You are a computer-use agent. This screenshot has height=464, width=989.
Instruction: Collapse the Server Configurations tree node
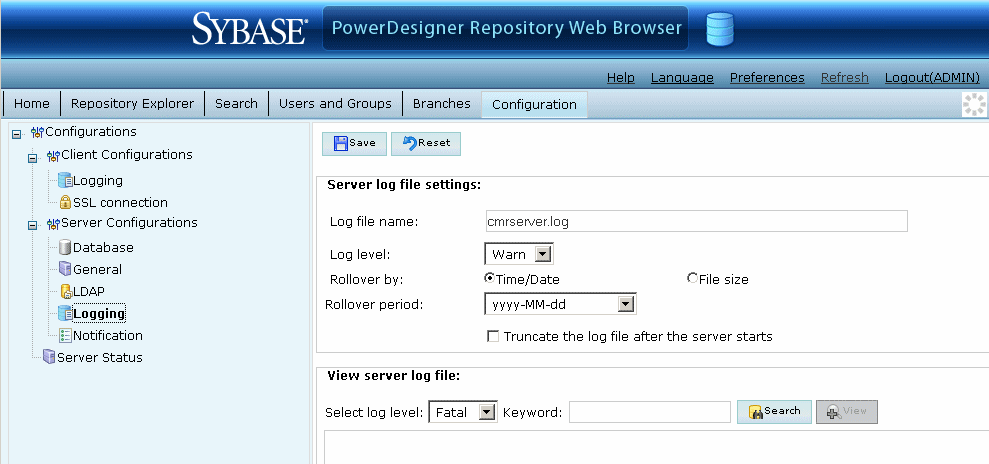32,224
